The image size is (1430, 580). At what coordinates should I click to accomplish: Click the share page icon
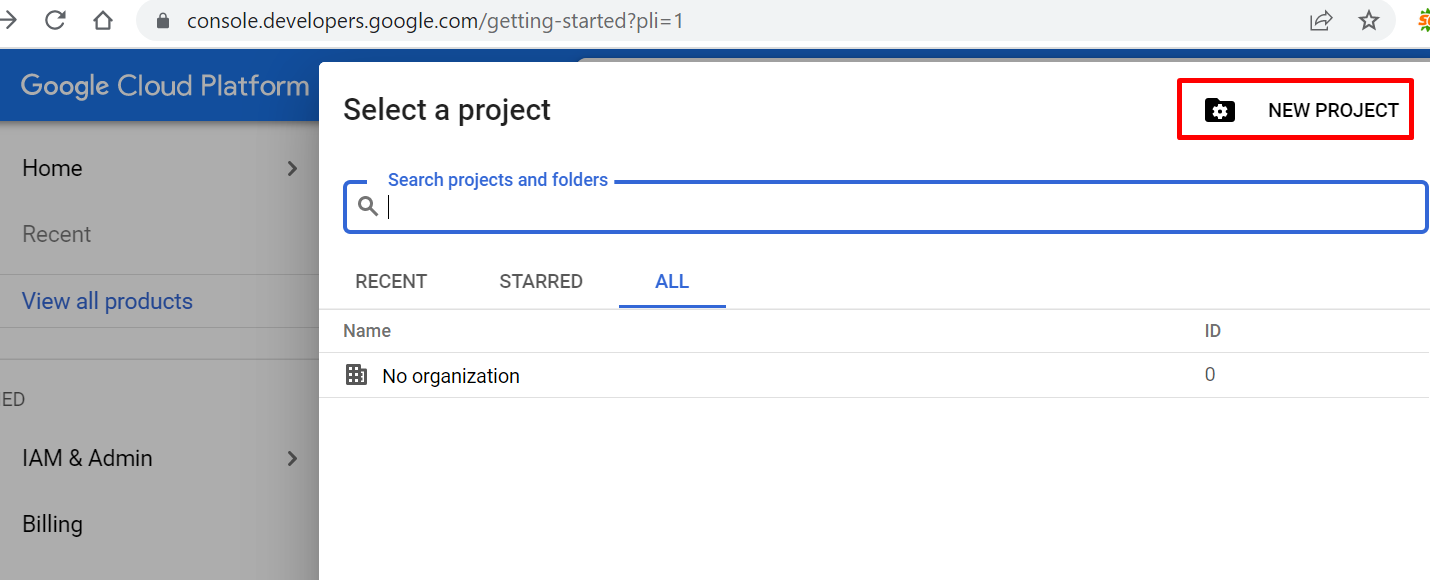click(1321, 21)
